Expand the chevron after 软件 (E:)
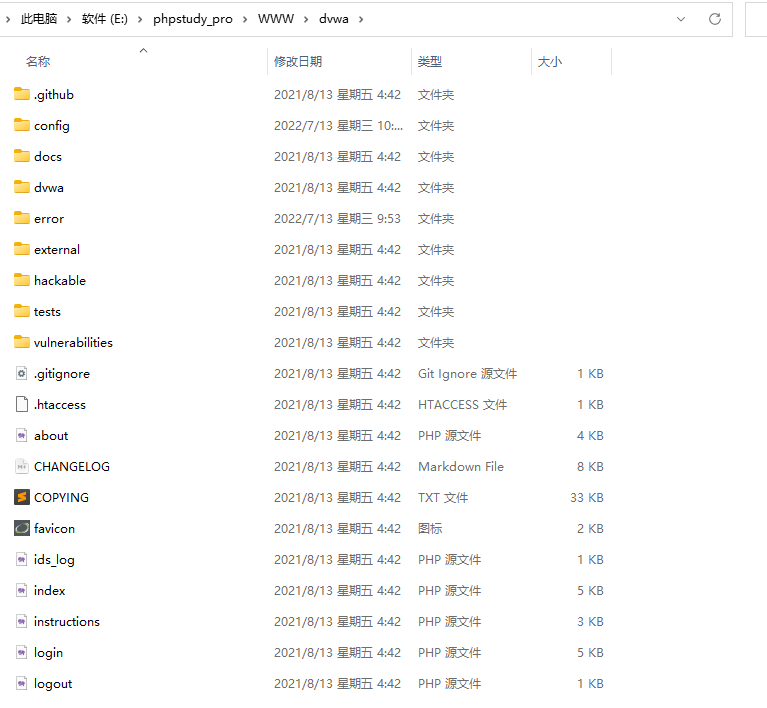The image size is (767, 708). coord(140,19)
